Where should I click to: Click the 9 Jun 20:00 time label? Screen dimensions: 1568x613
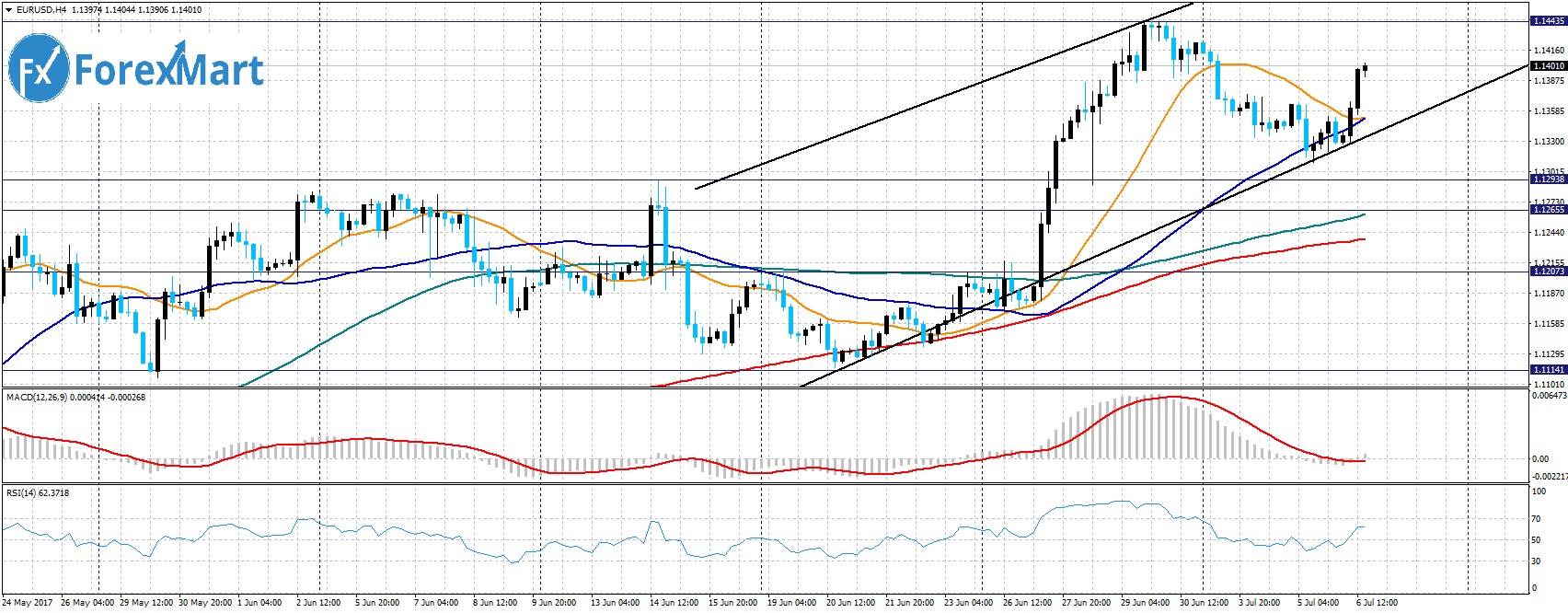[554, 603]
